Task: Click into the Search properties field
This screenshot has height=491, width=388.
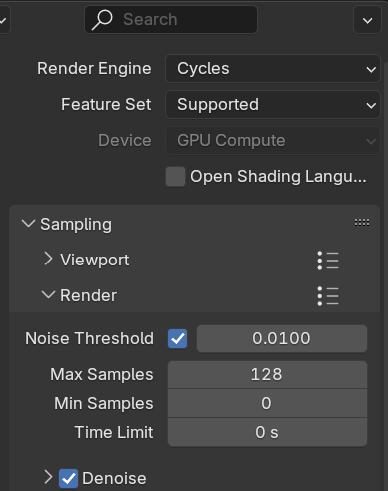Action: [171, 20]
